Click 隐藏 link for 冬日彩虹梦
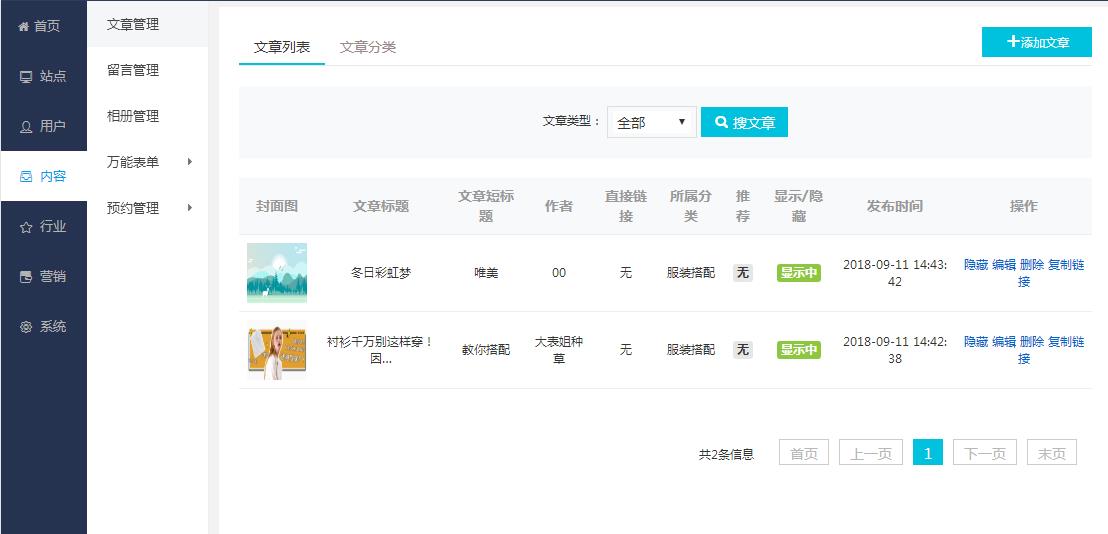 coord(976,265)
